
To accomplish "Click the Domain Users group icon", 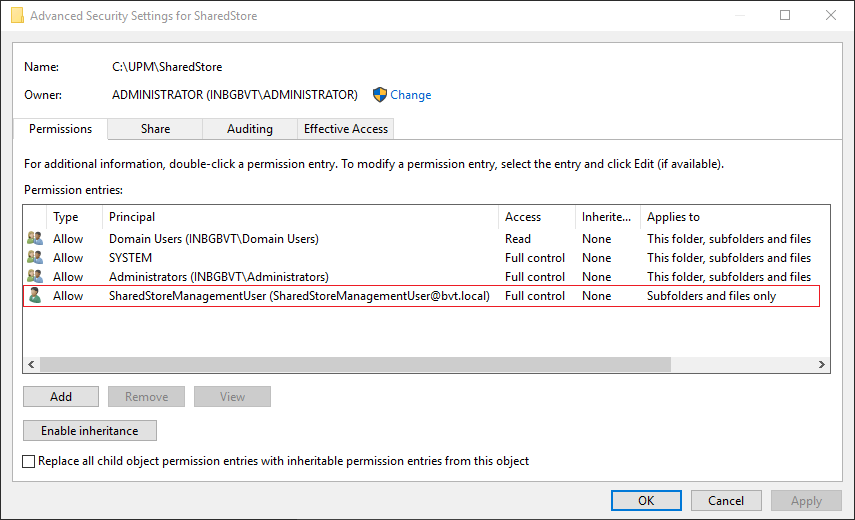I will click(x=35, y=239).
